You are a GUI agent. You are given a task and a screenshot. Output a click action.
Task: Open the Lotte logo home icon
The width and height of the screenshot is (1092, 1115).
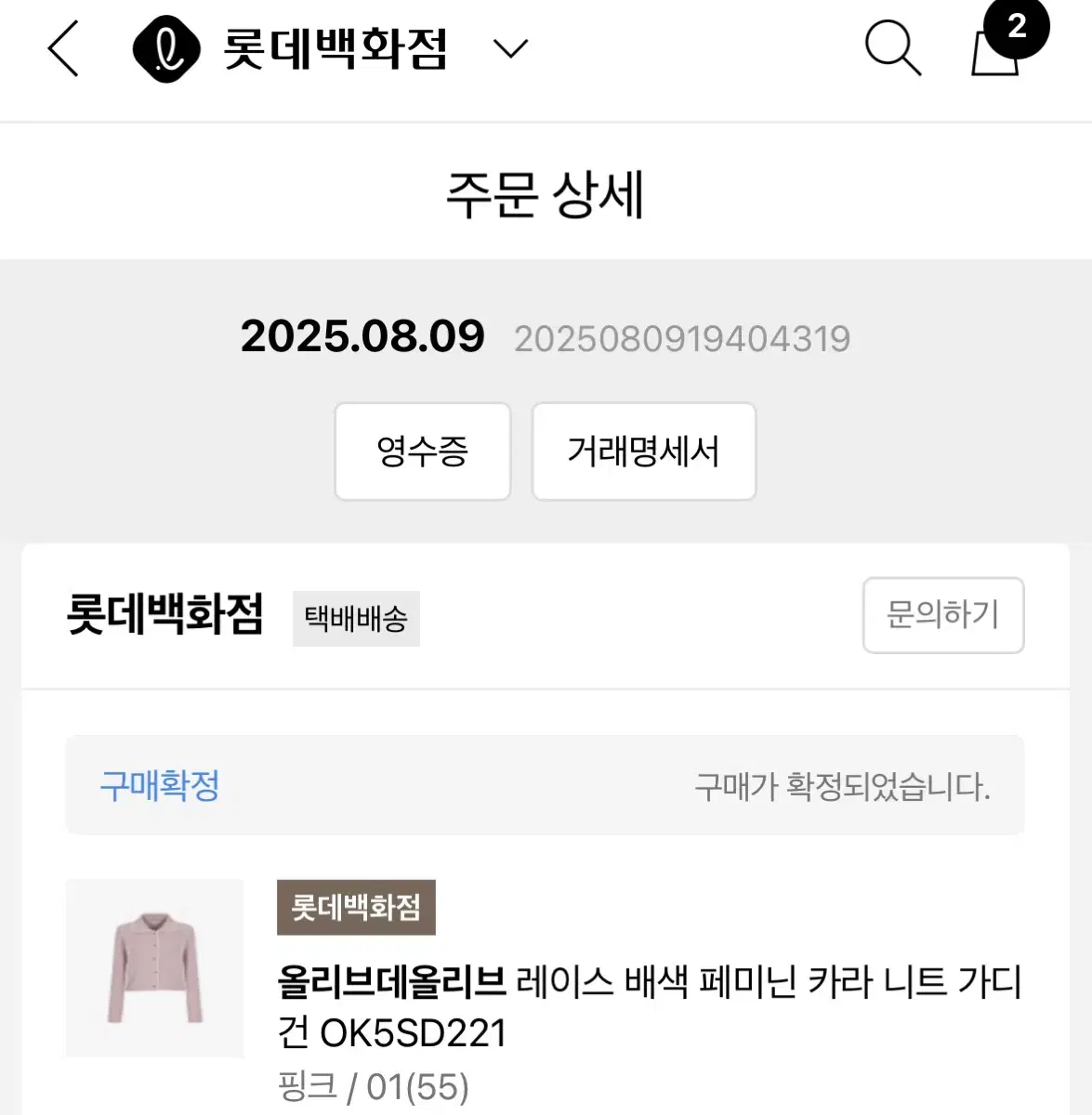[166, 48]
